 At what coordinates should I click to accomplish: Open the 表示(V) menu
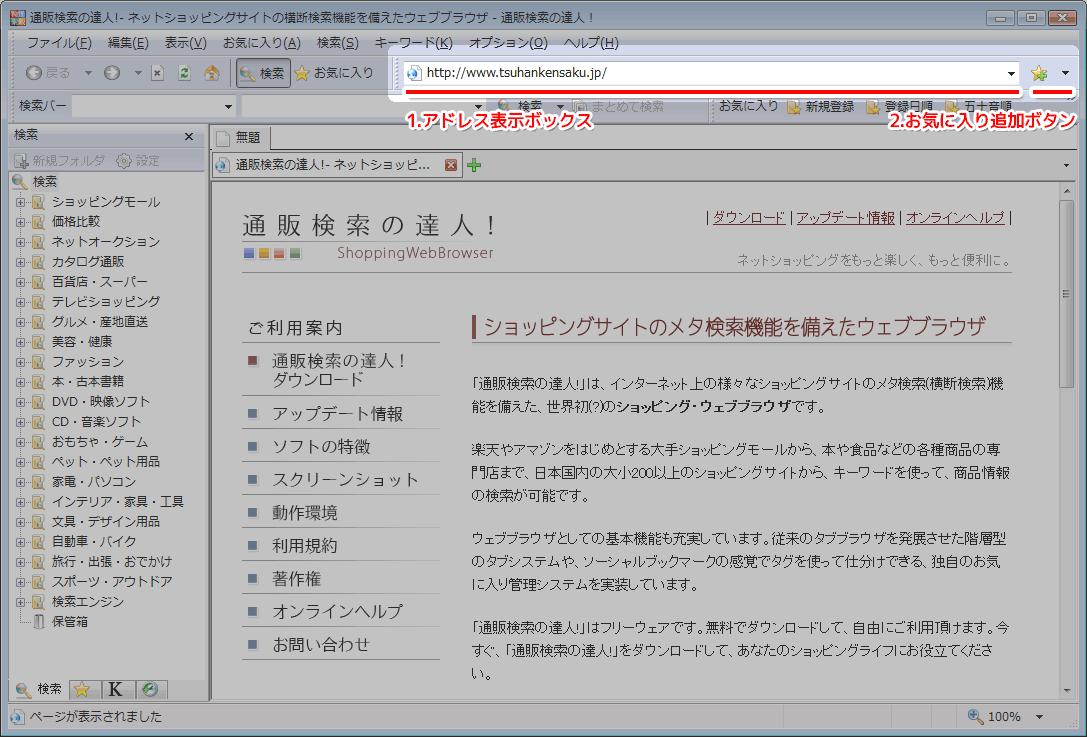click(x=185, y=43)
